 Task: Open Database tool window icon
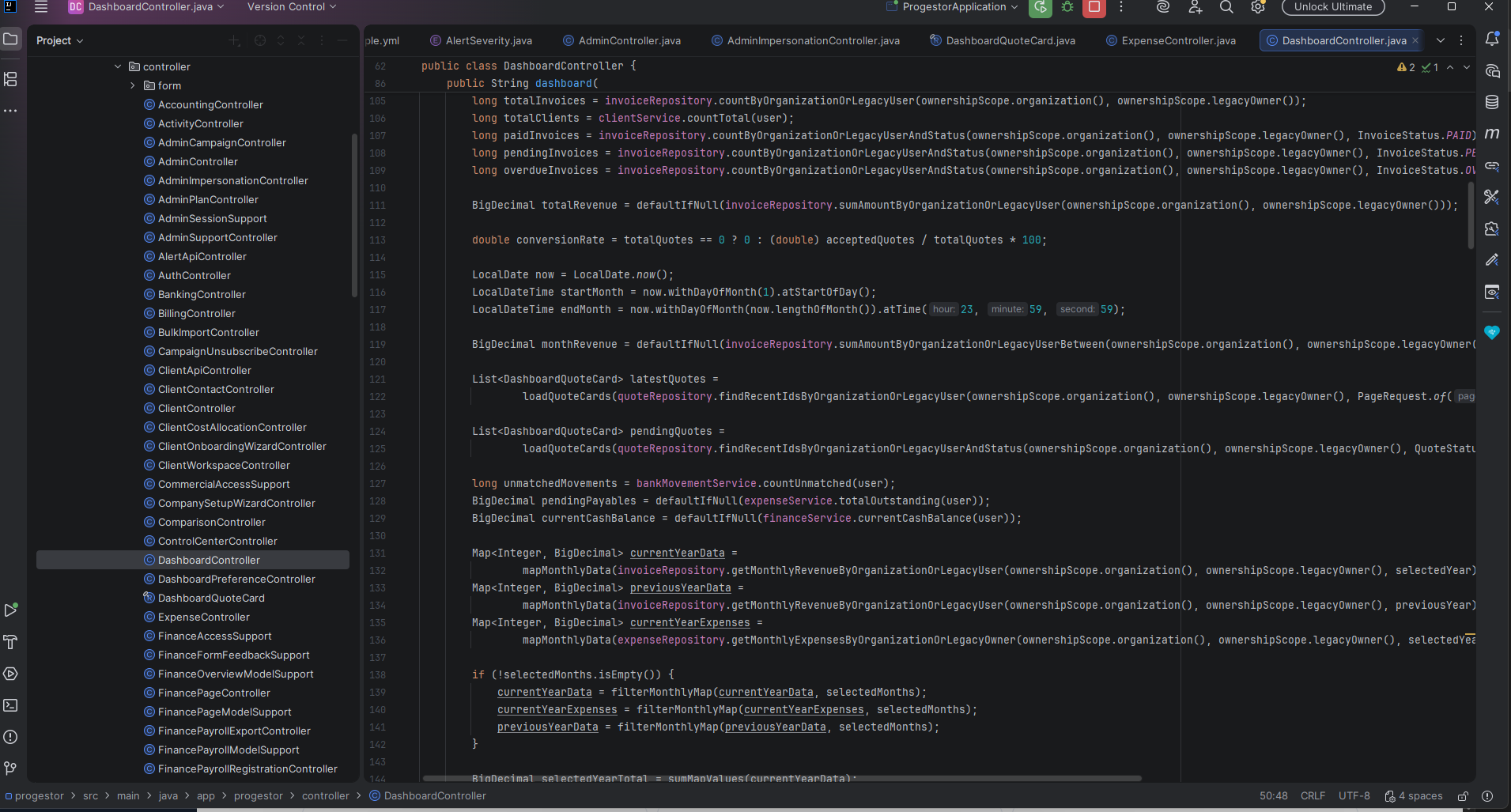pos(1492,102)
